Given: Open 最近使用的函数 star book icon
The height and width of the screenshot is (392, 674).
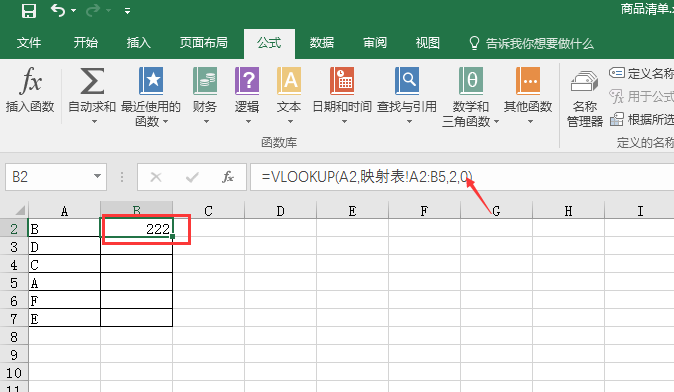Looking at the screenshot, I should click(x=151, y=81).
